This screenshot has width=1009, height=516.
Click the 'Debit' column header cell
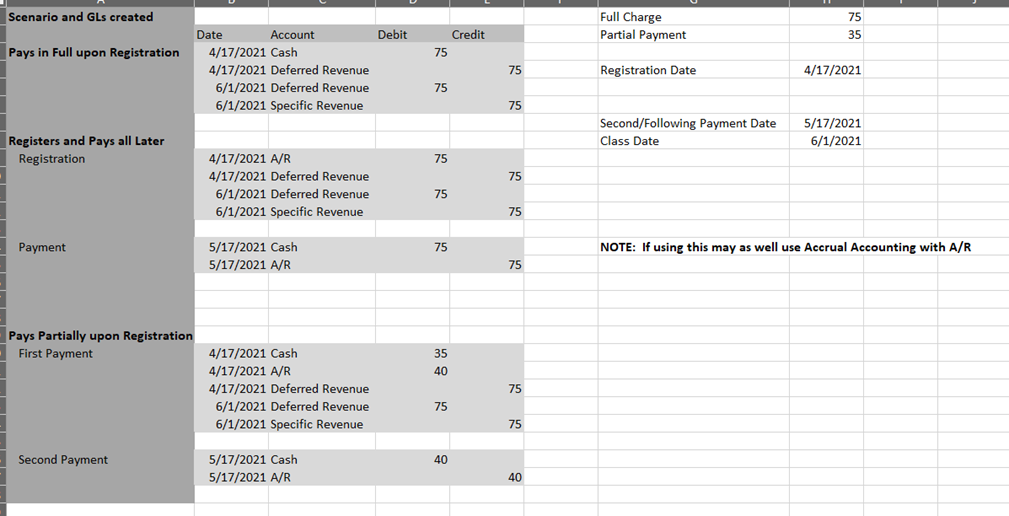[412, 35]
